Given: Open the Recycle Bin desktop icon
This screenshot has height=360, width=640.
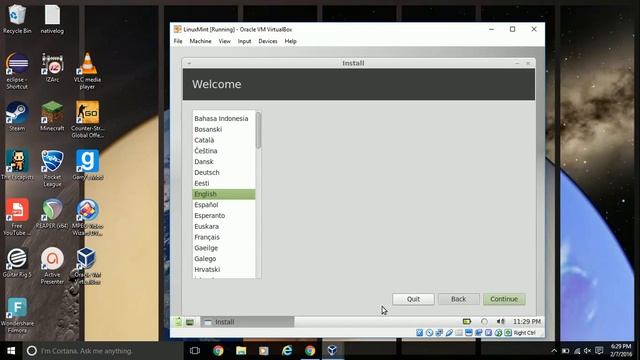Looking at the screenshot, I should click(x=17, y=19).
